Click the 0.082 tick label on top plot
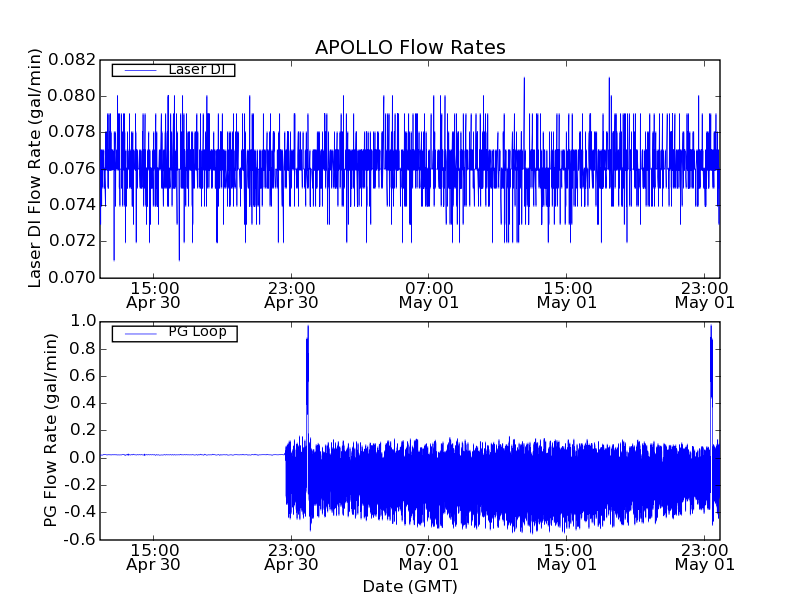Image resolution: width=800 pixels, height=600 pixels. 69,60
